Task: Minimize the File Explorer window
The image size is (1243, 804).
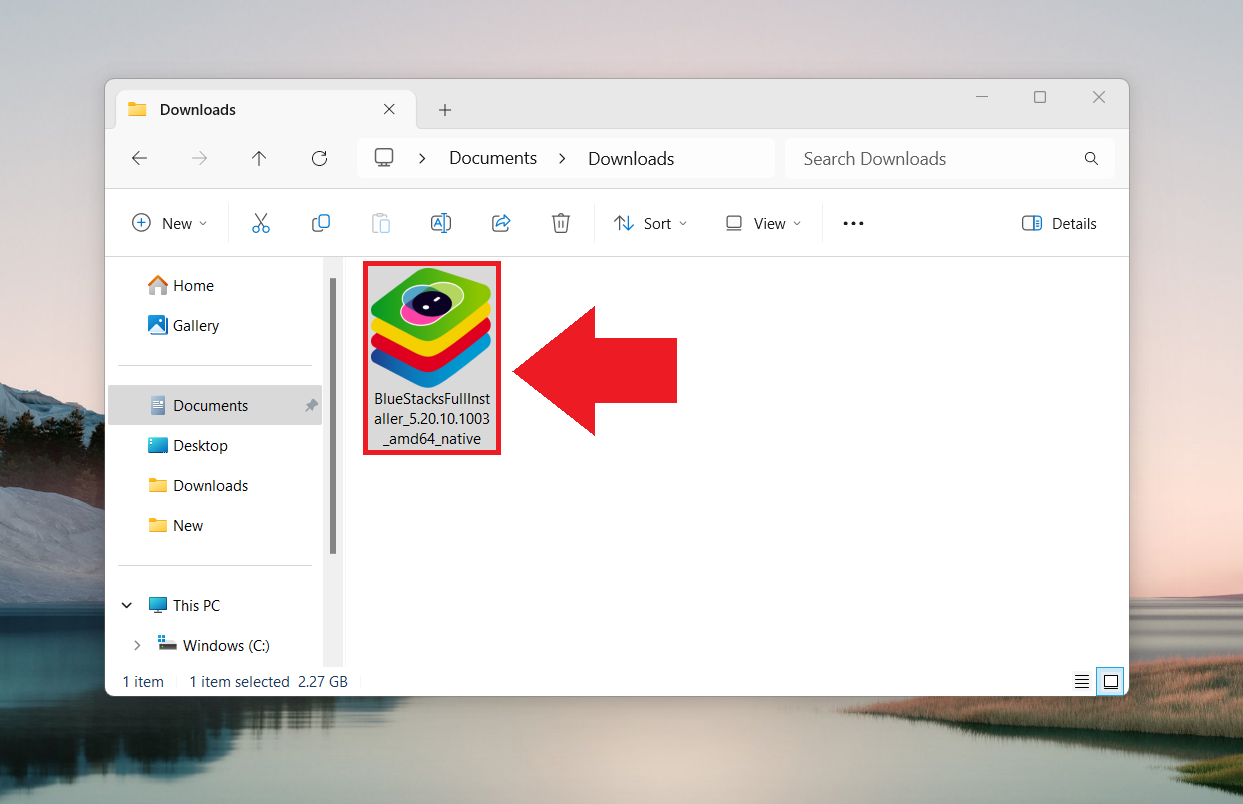Action: (x=981, y=97)
